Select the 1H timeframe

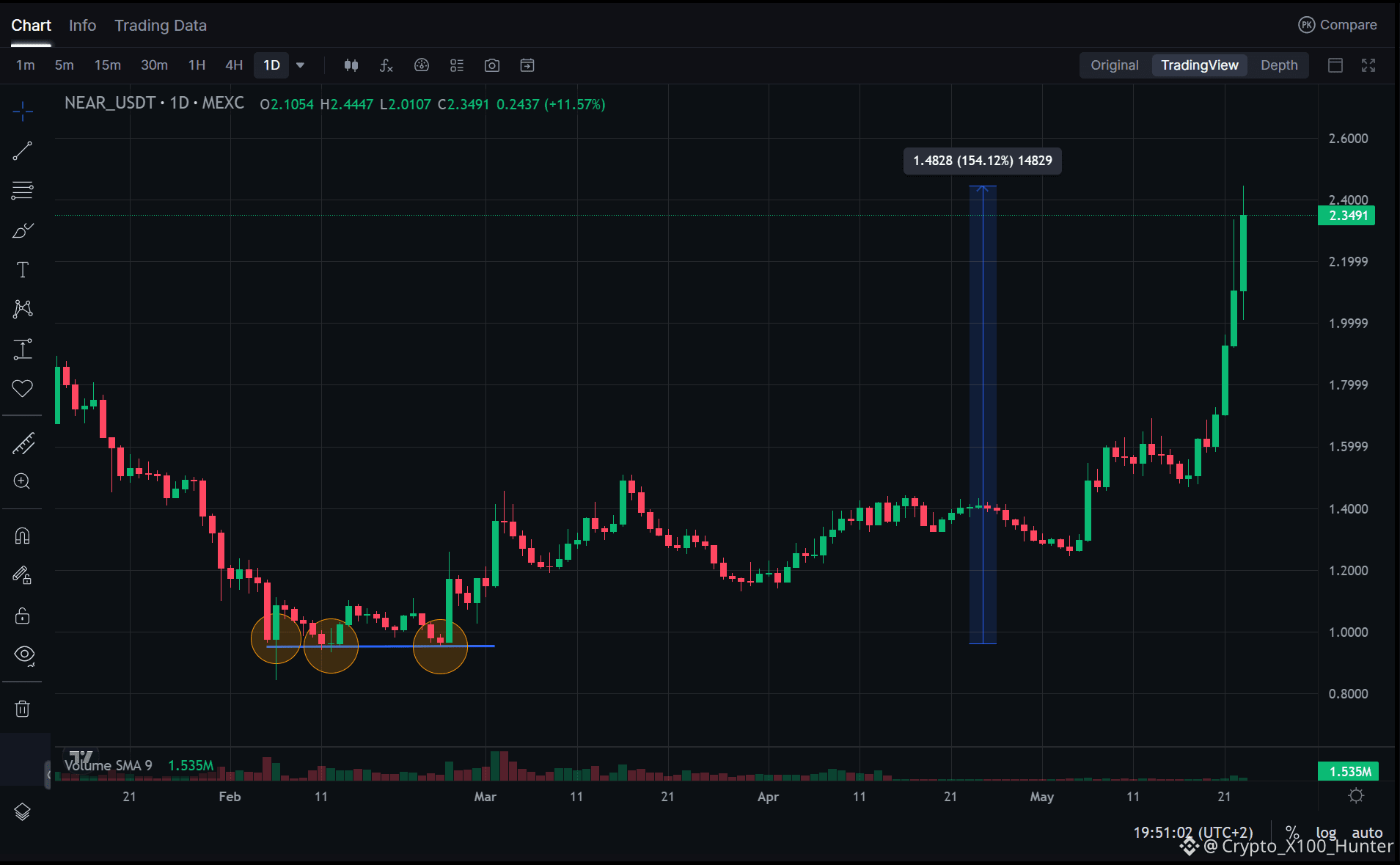tap(197, 65)
